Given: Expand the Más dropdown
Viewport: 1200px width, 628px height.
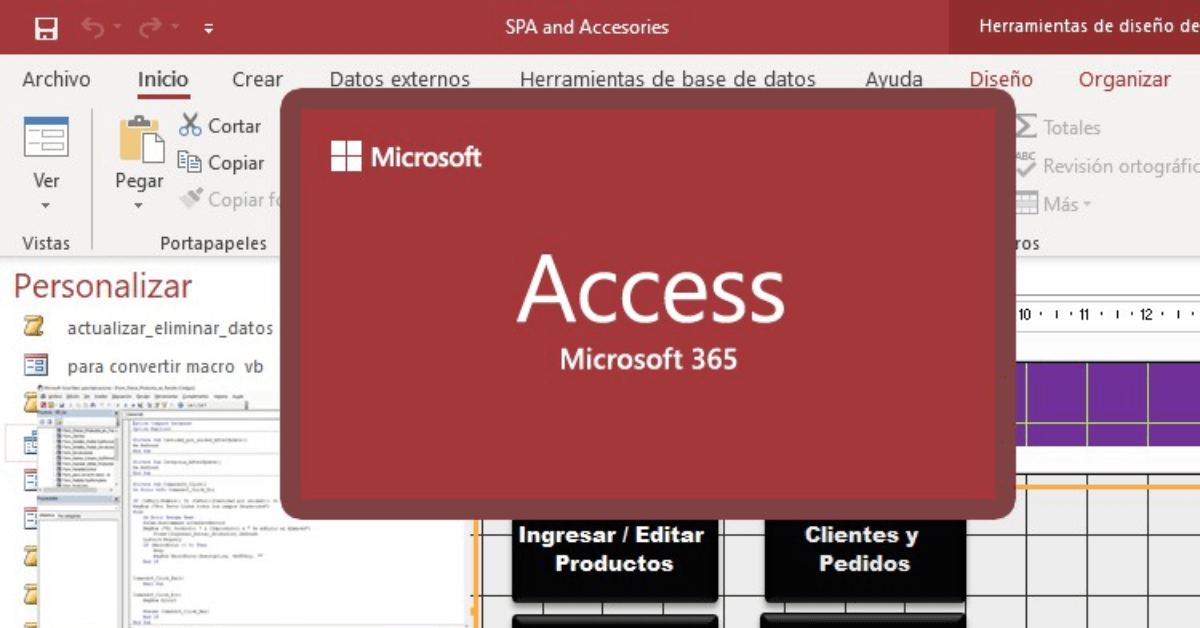Looking at the screenshot, I should point(1054,204).
